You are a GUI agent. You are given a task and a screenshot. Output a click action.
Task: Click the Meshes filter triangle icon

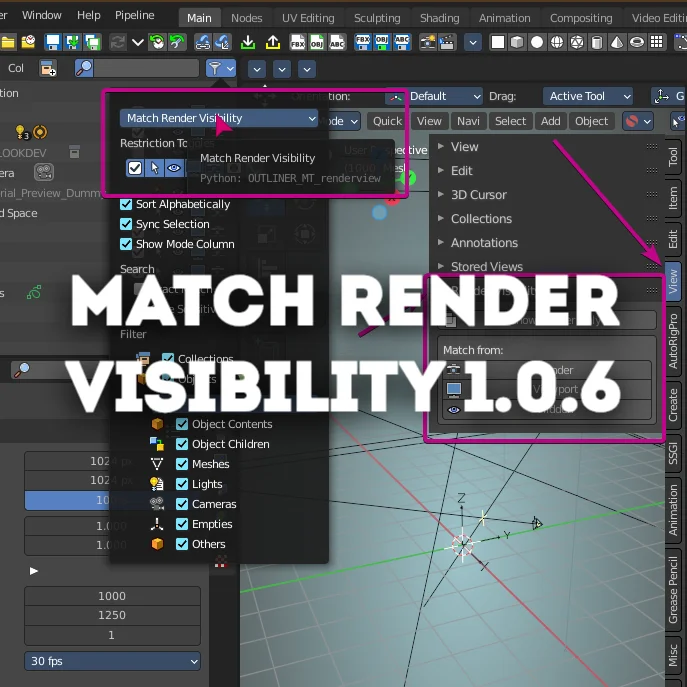point(157,464)
